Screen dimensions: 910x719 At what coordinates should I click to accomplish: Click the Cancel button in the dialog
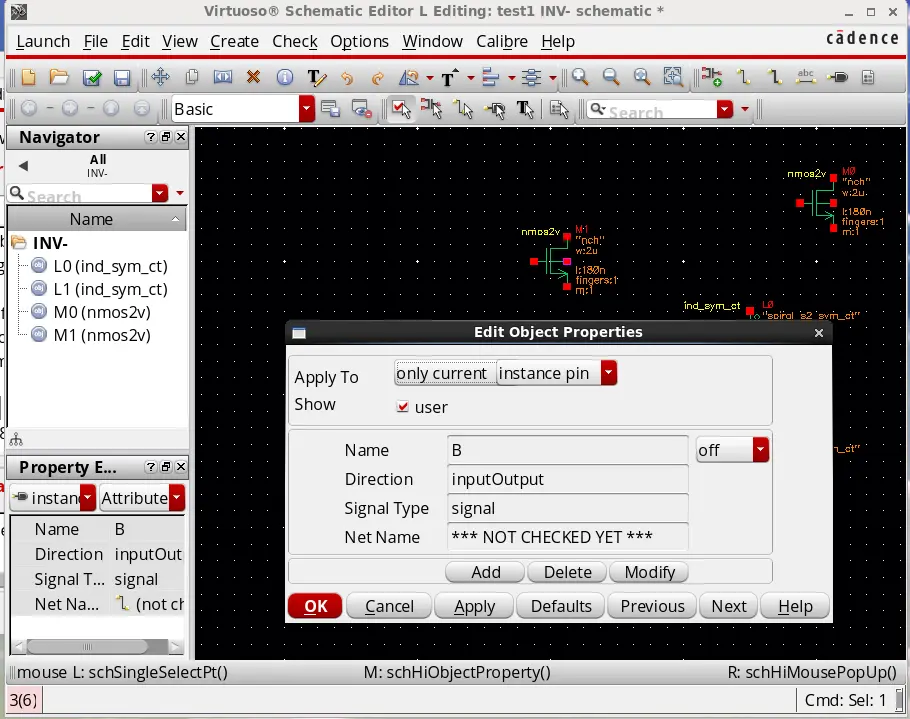(389, 606)
